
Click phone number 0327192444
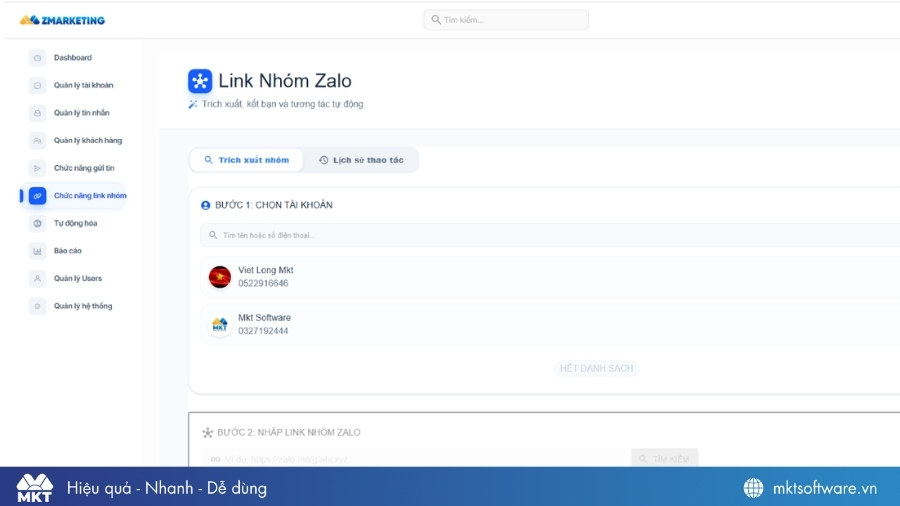263,331
